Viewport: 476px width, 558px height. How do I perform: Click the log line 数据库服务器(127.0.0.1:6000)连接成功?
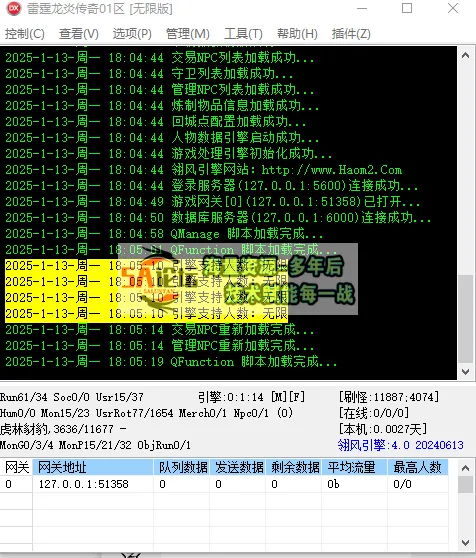218,218
